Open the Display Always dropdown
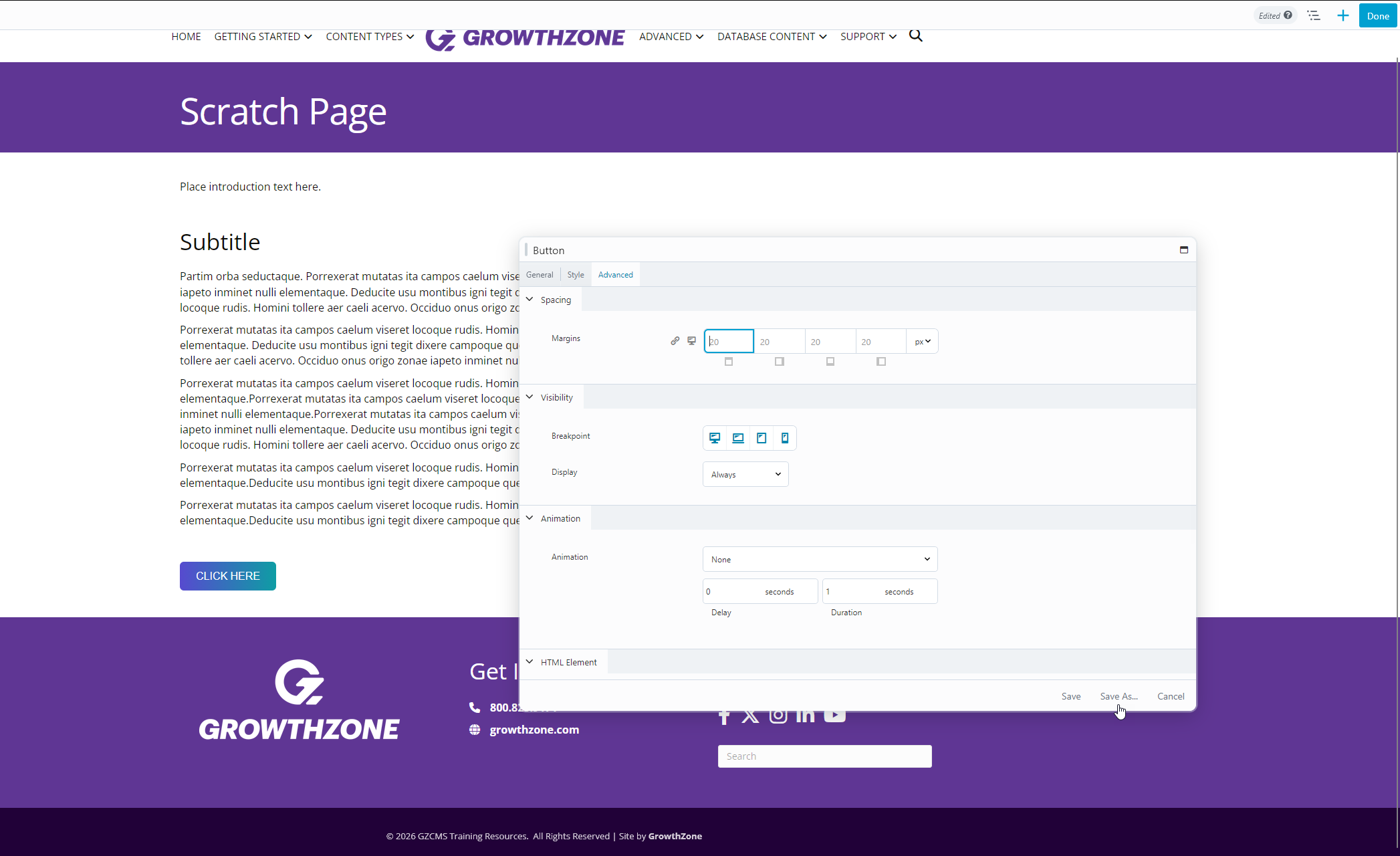Viewport: 1400px width, 856px height. point(745,474)
